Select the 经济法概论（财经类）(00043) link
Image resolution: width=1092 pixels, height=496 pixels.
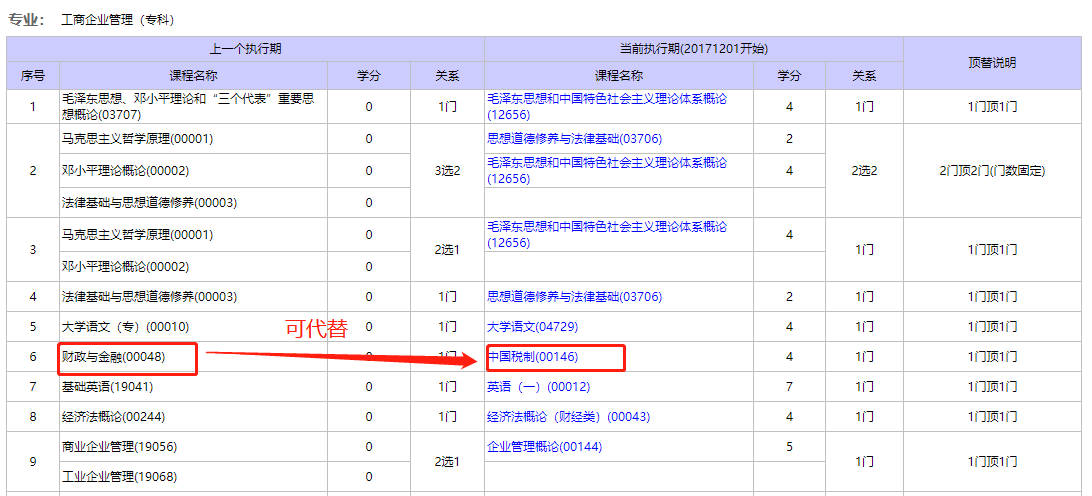click(568, 417)
